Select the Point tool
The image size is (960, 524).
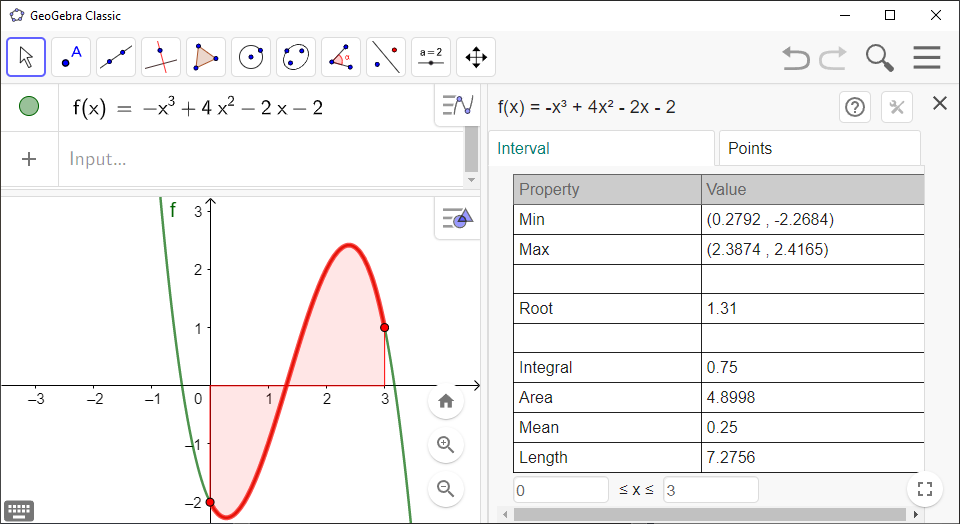71,57
